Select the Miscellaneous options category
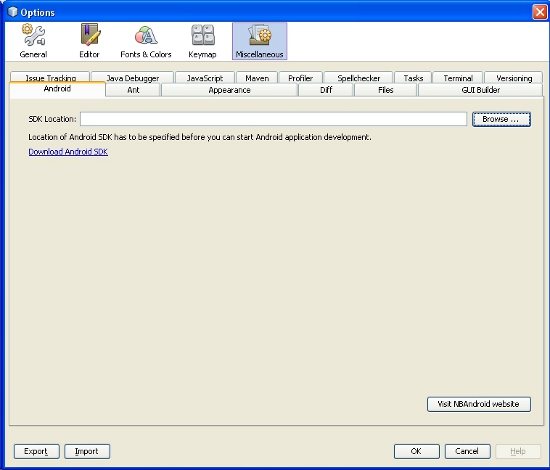 (x=259, y=41)
